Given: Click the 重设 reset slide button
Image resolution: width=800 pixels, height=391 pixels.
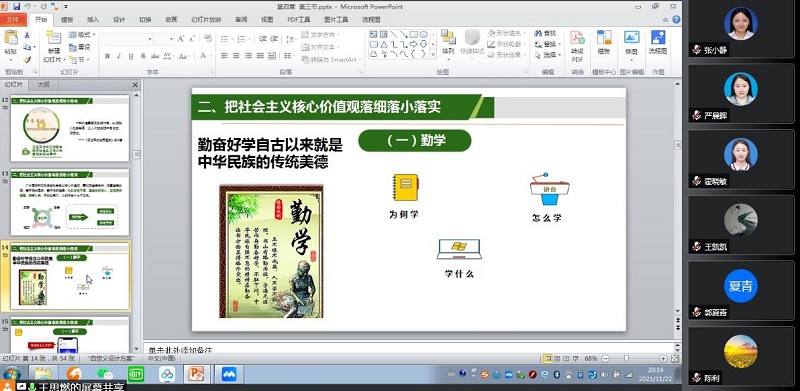Looking at the screenshot, I should click(x=81, y=47).
